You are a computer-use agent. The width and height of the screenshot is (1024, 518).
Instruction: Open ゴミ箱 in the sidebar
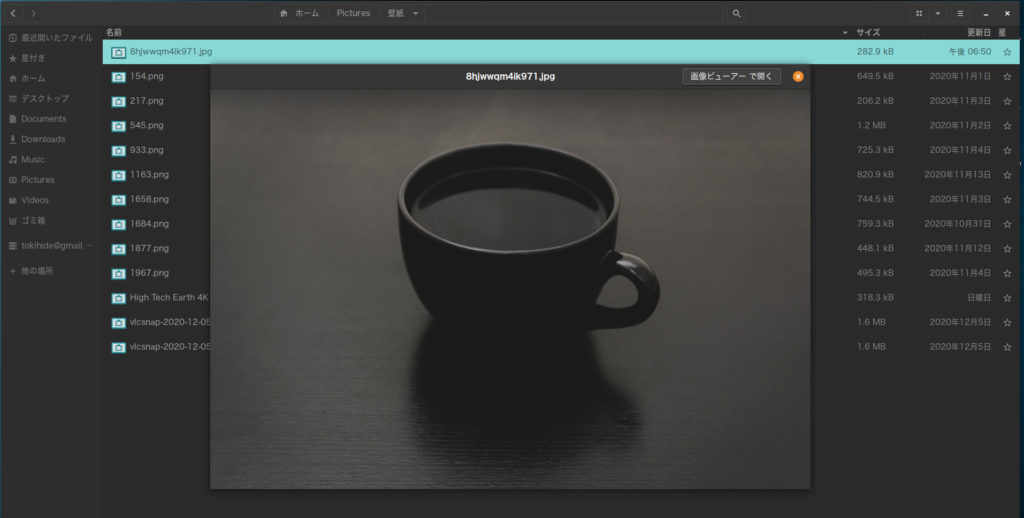tap(50, 221)
